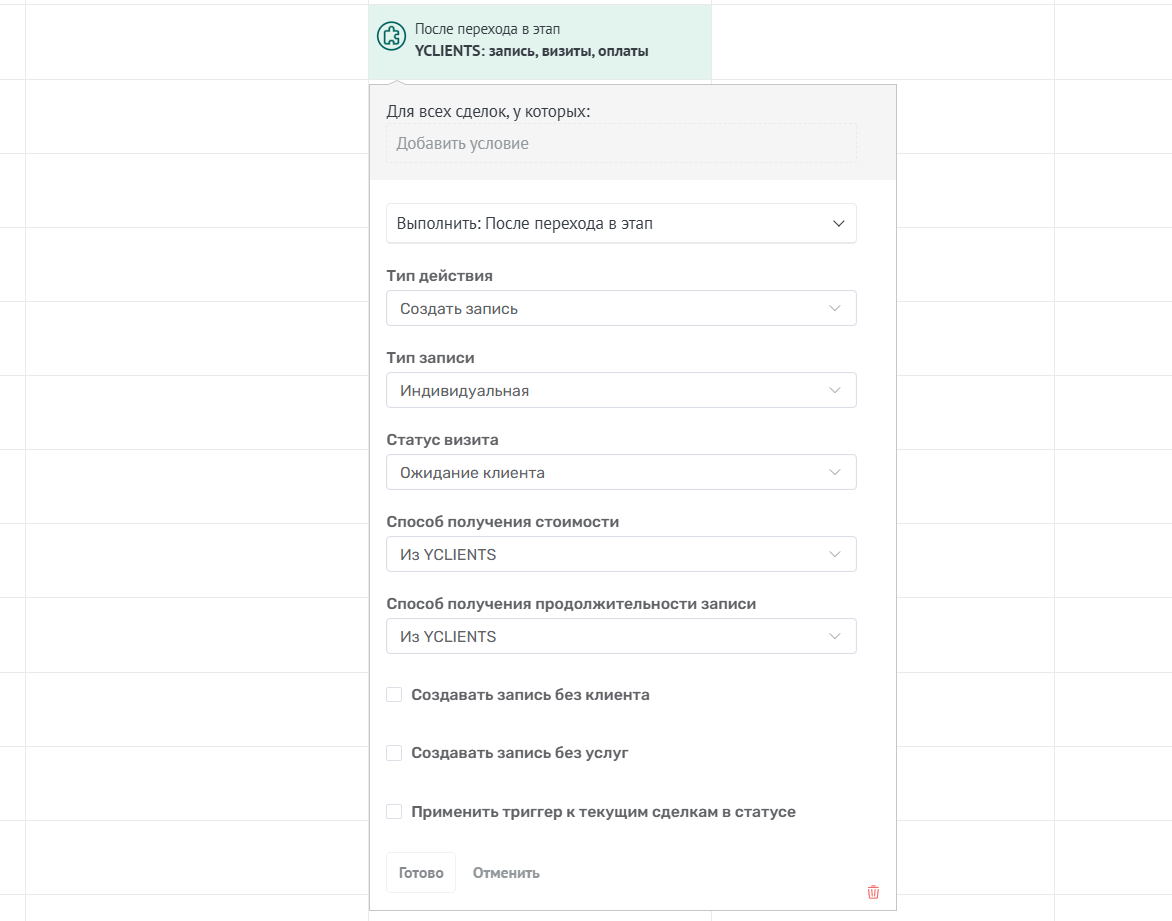Delete trigger with red trash icon

point(873,892)
